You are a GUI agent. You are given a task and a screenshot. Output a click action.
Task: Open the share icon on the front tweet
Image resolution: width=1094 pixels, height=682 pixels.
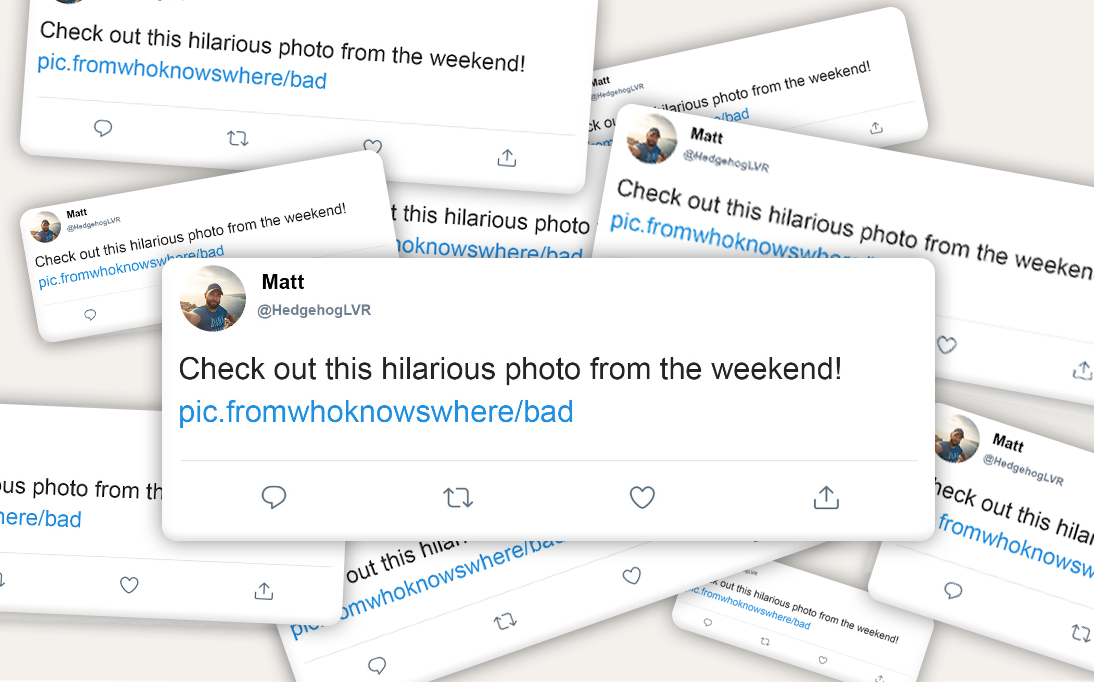(x=826, y=497)
